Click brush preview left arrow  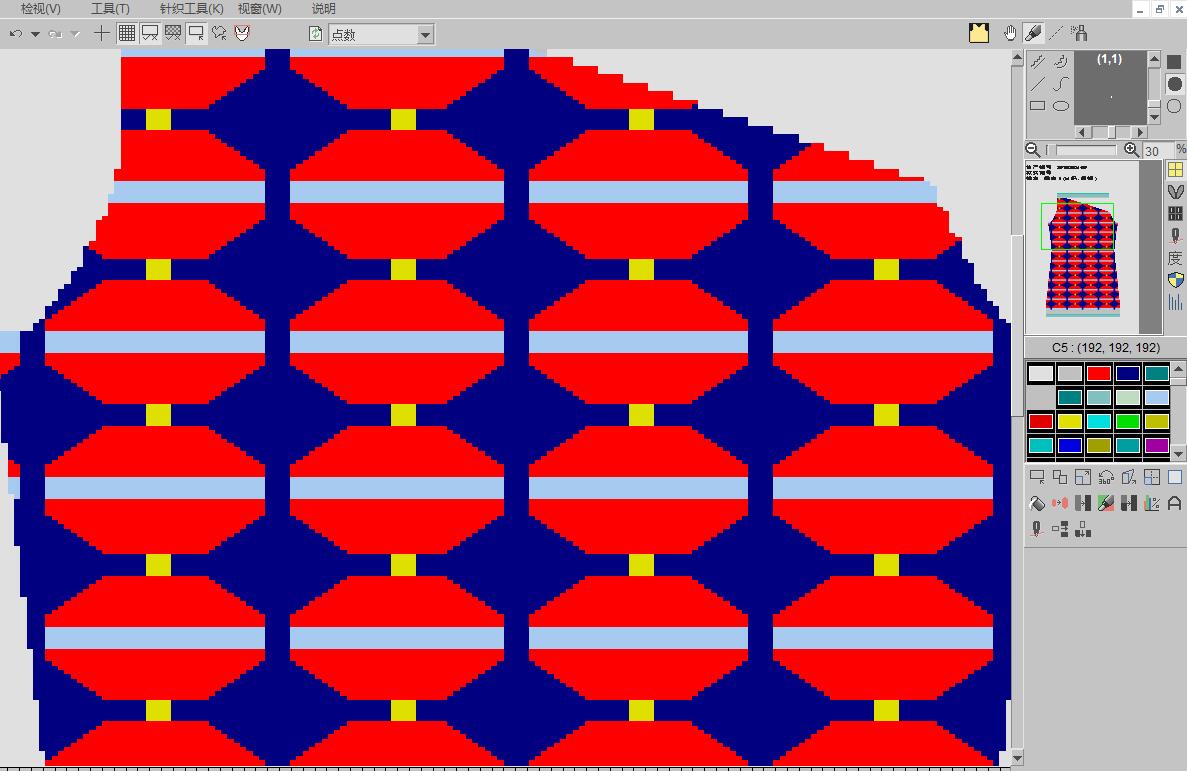[x=1082, y=132]
